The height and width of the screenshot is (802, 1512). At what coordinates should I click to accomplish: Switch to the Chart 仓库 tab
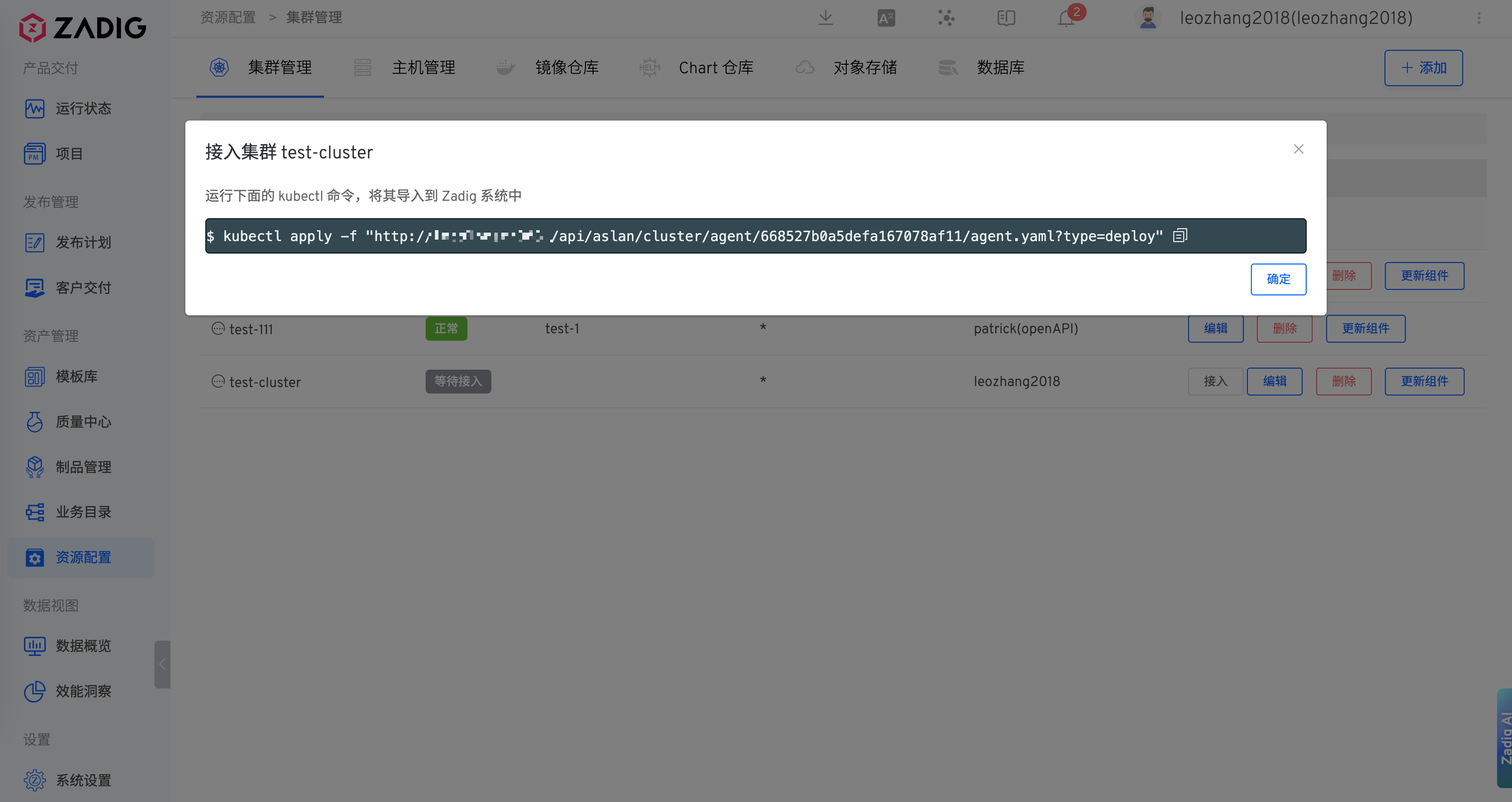tap(697, 67)
